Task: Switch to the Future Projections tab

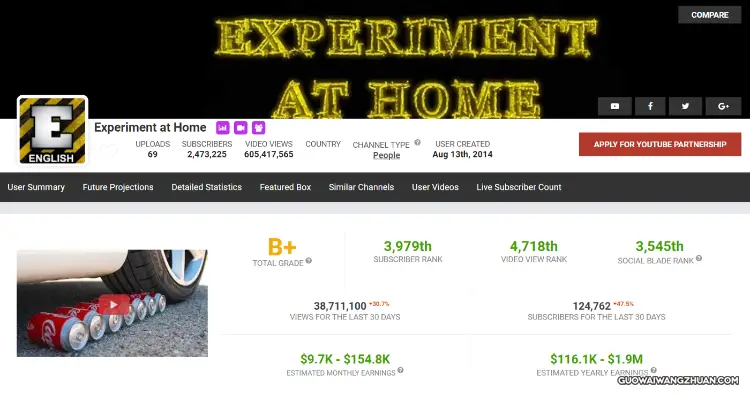Action: click(x=118, y=187)
